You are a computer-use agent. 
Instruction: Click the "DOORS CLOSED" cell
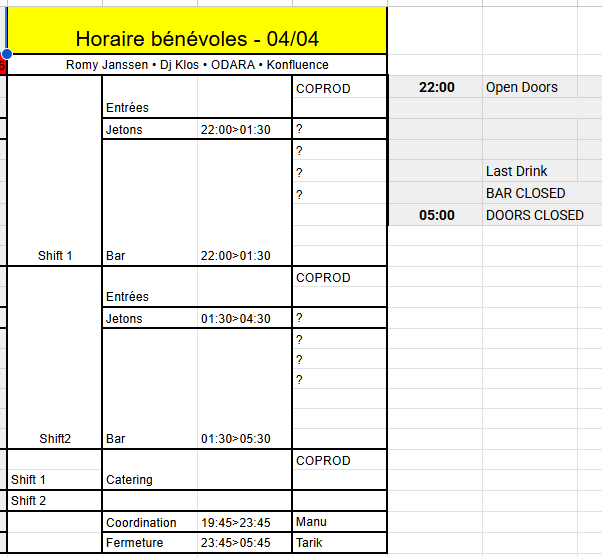[534, 215]
